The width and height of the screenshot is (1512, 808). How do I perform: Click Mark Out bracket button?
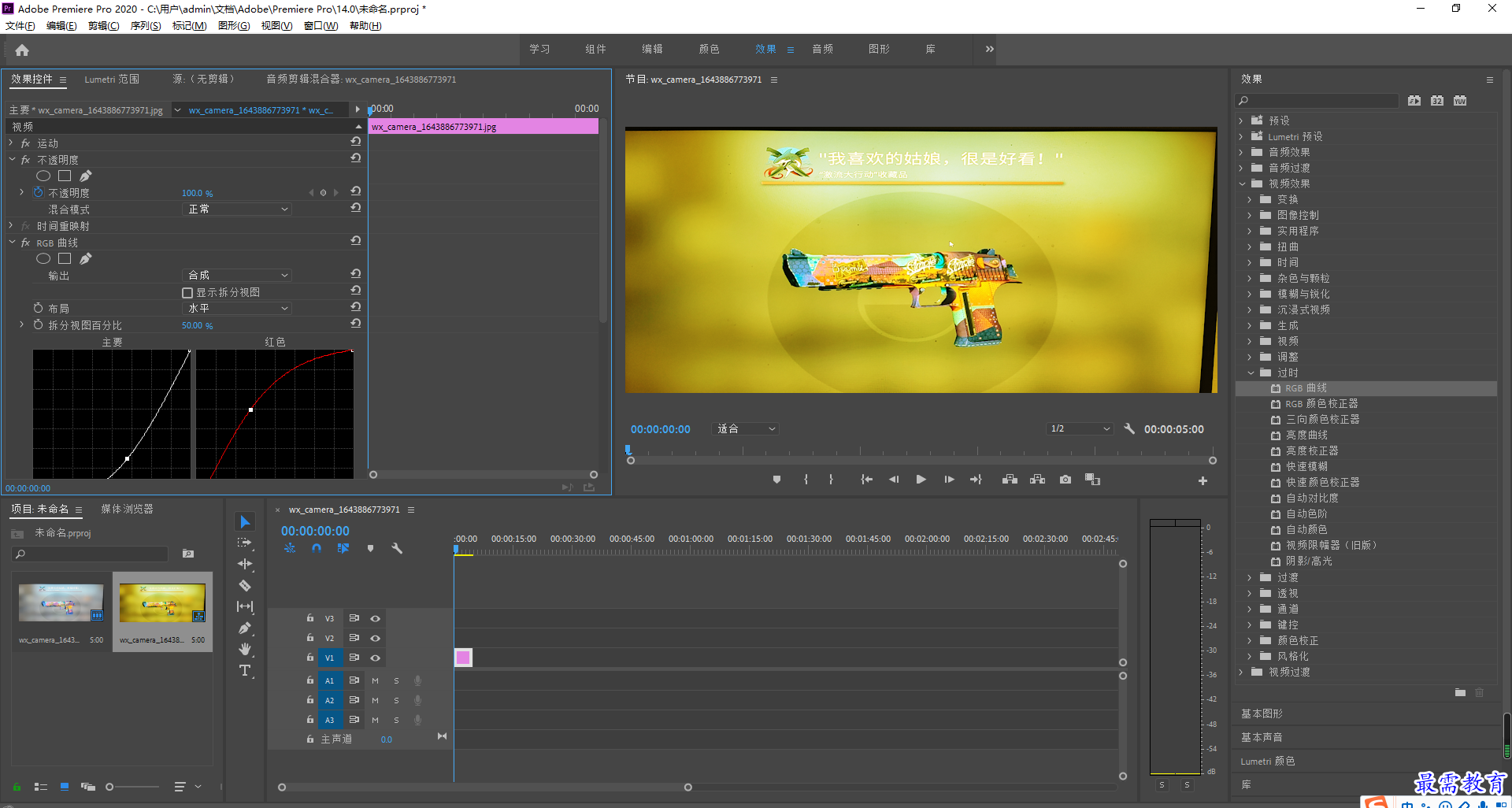tap(831, 480)
